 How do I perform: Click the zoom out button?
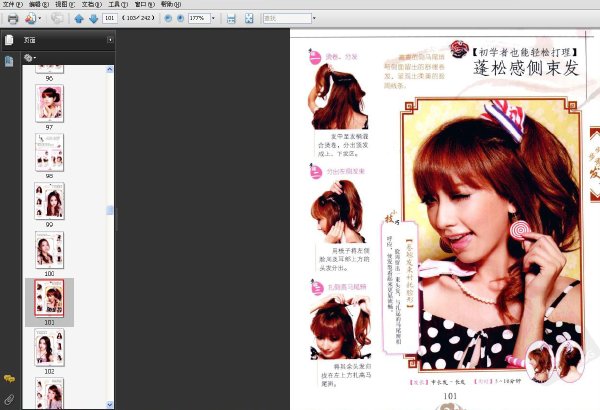tap(168, 18)
